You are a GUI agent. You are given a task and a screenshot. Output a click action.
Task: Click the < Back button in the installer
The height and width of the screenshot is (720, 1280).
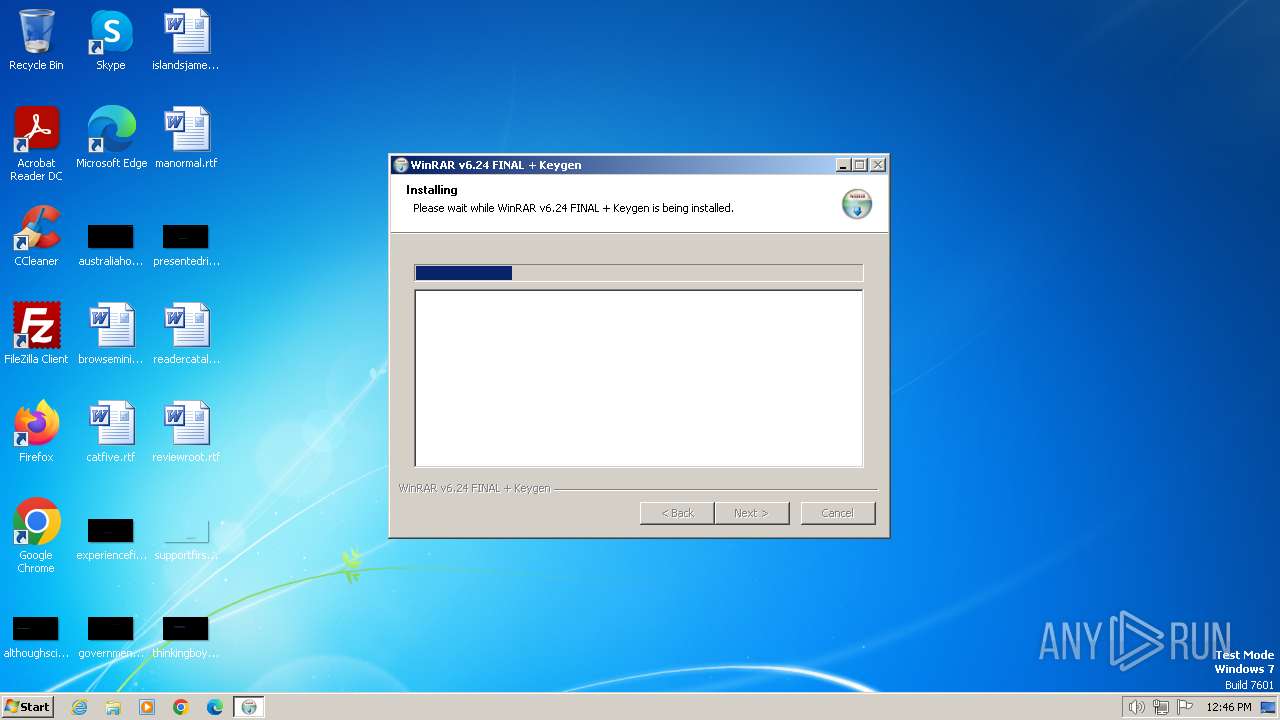click(x=677, y=513)
